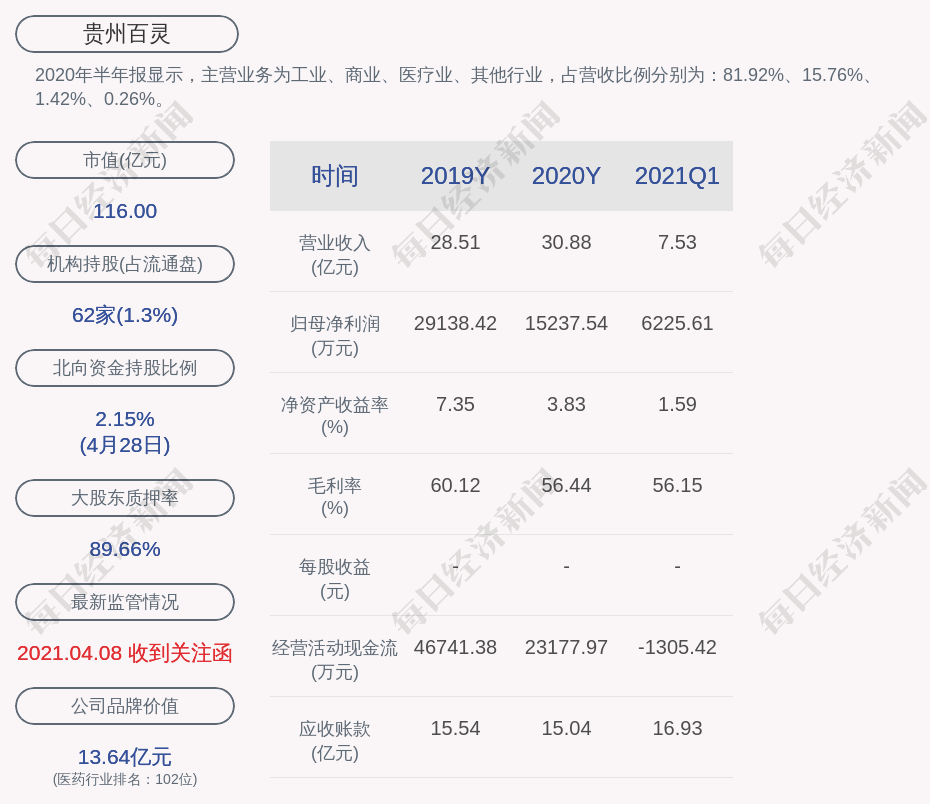Screen dimensions: 930x804
Task: Open the 最新监管情况 label pill
Action: click(x=125, y=602)
